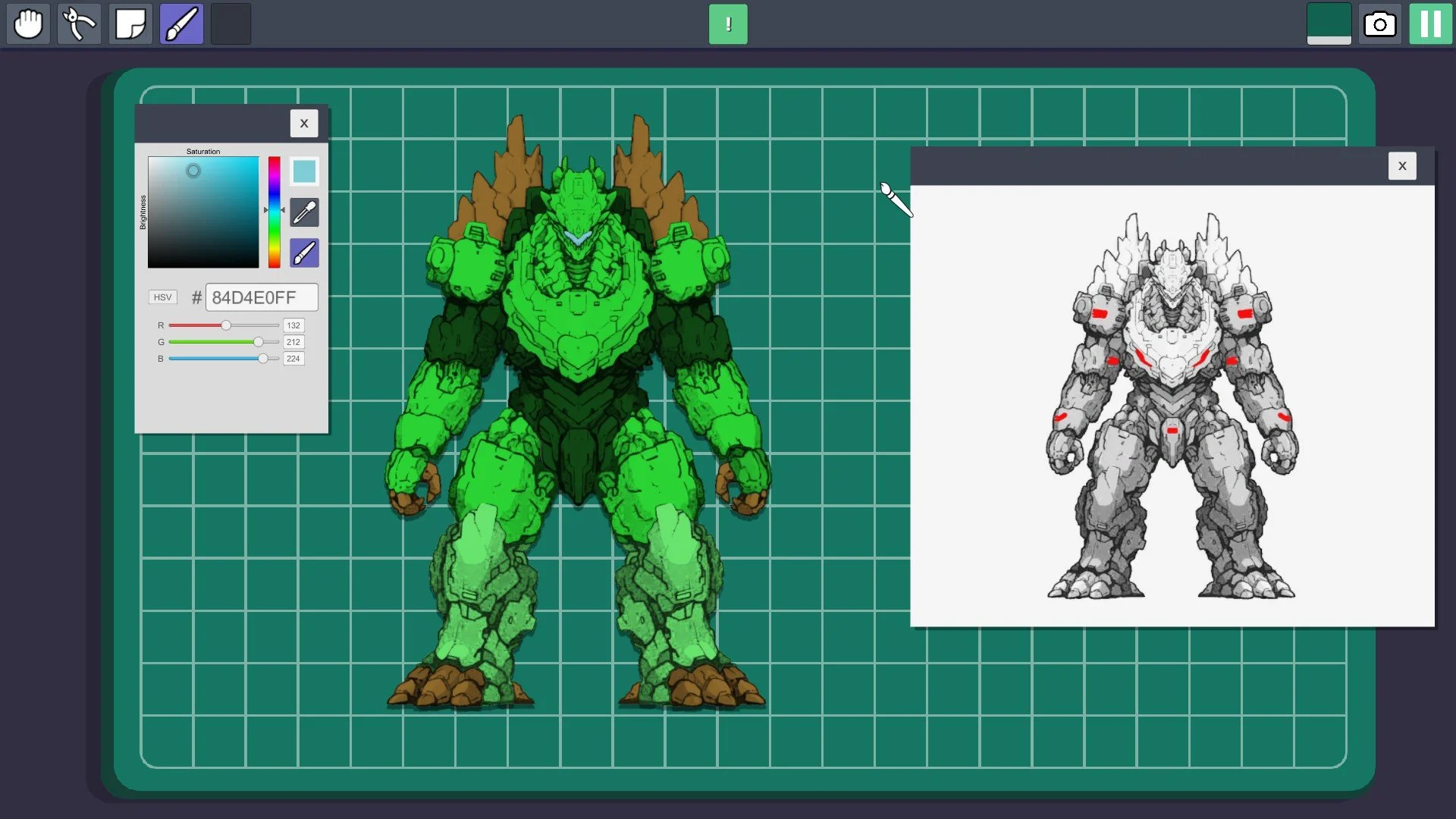
Task: Select the current color preview swatch
Action: pos(303,171)
